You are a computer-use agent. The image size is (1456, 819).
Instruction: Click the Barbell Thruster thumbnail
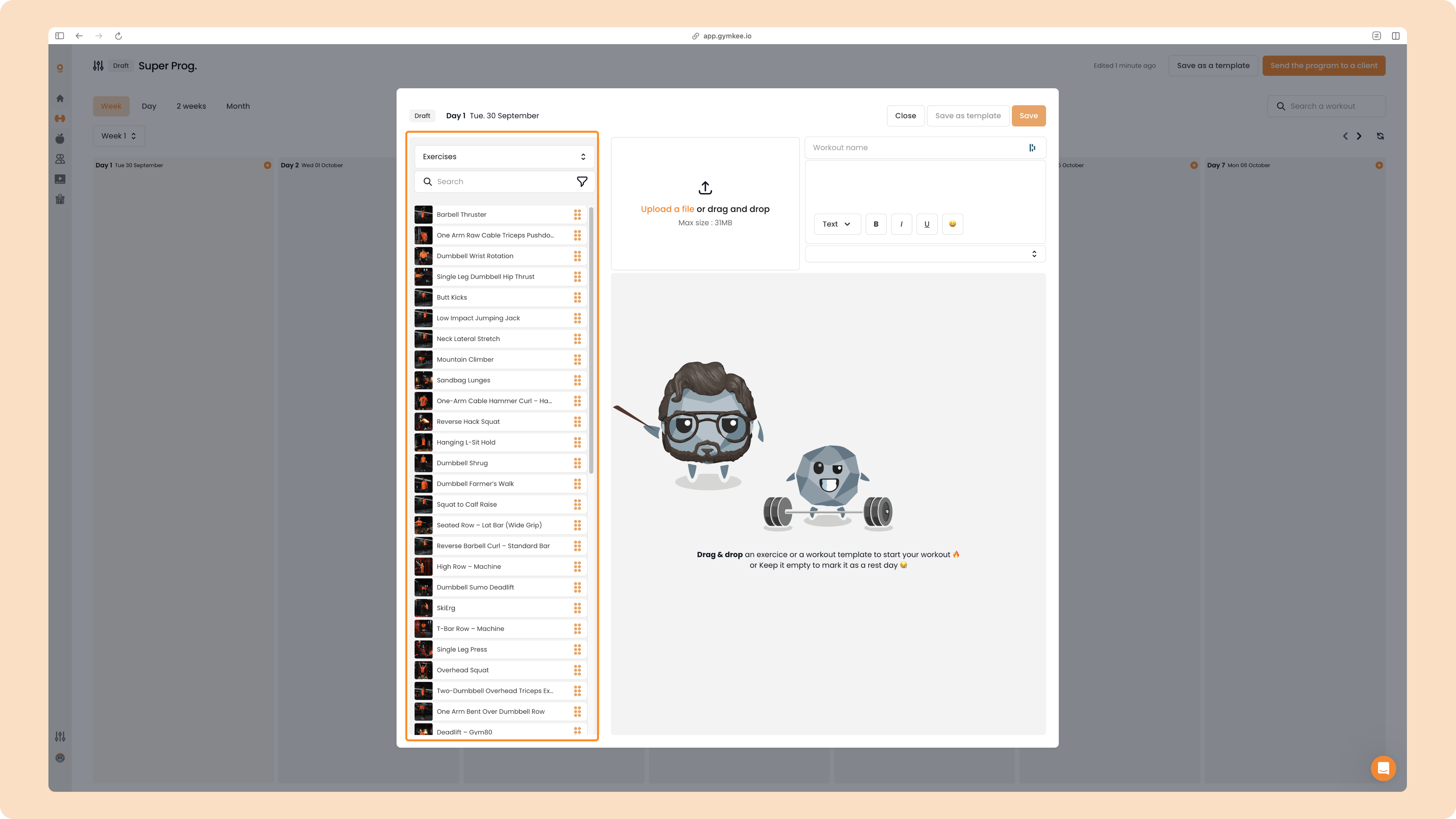coord(423,214)
